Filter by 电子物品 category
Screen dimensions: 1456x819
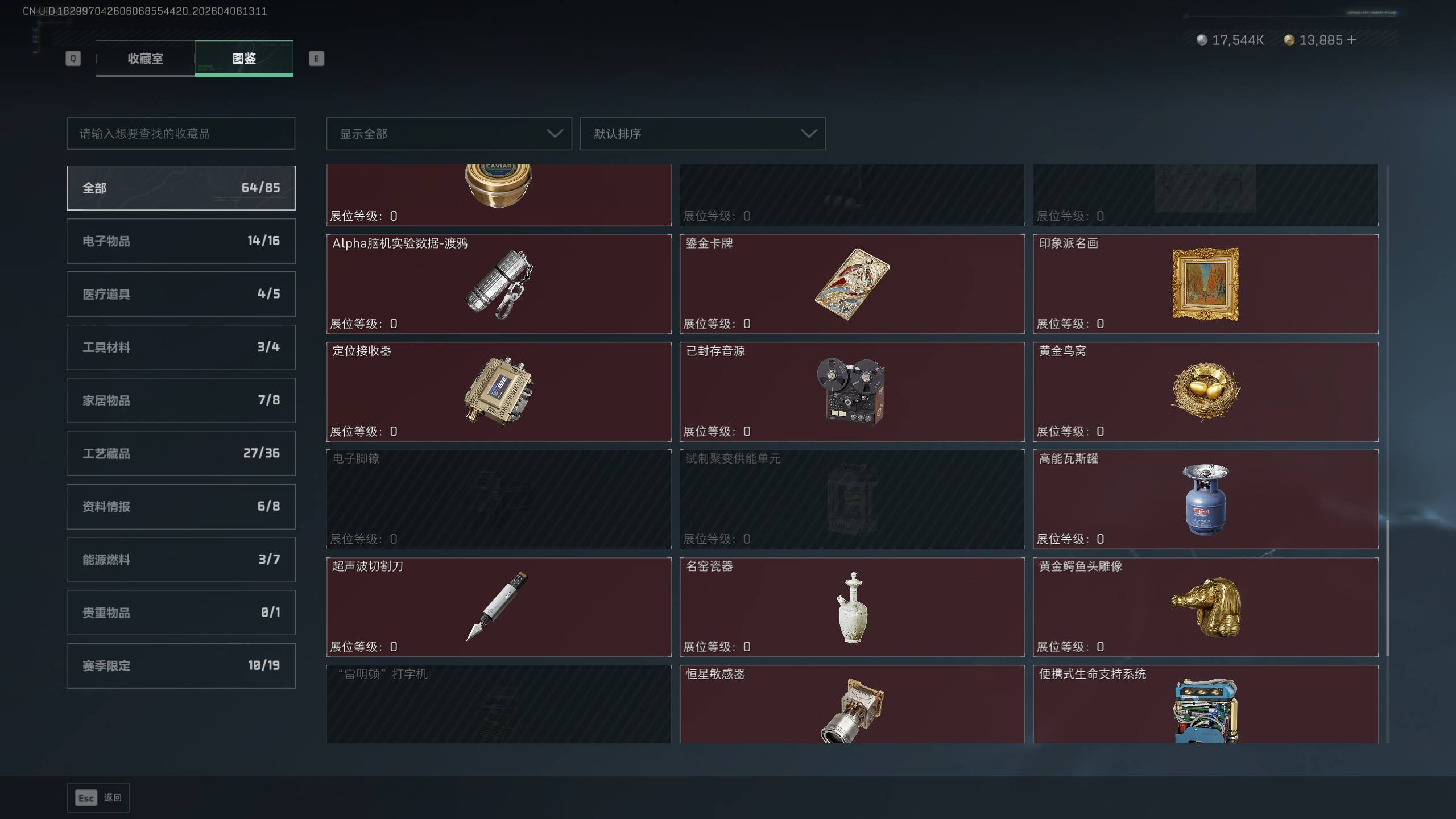181,241
